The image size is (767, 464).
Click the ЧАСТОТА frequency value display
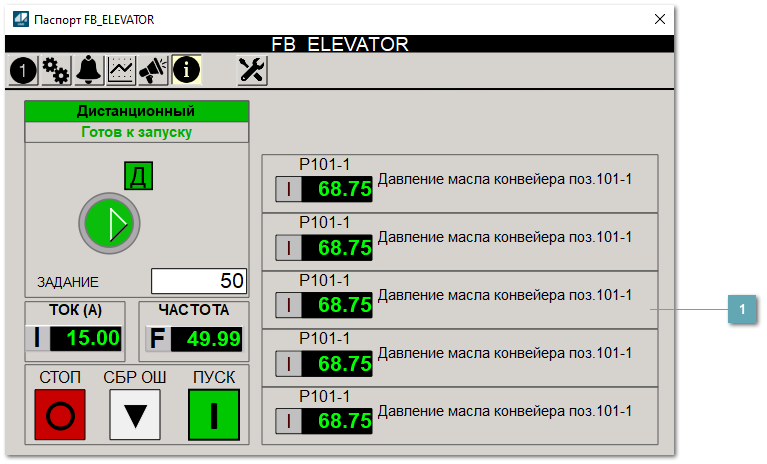(x=205, y=338)
